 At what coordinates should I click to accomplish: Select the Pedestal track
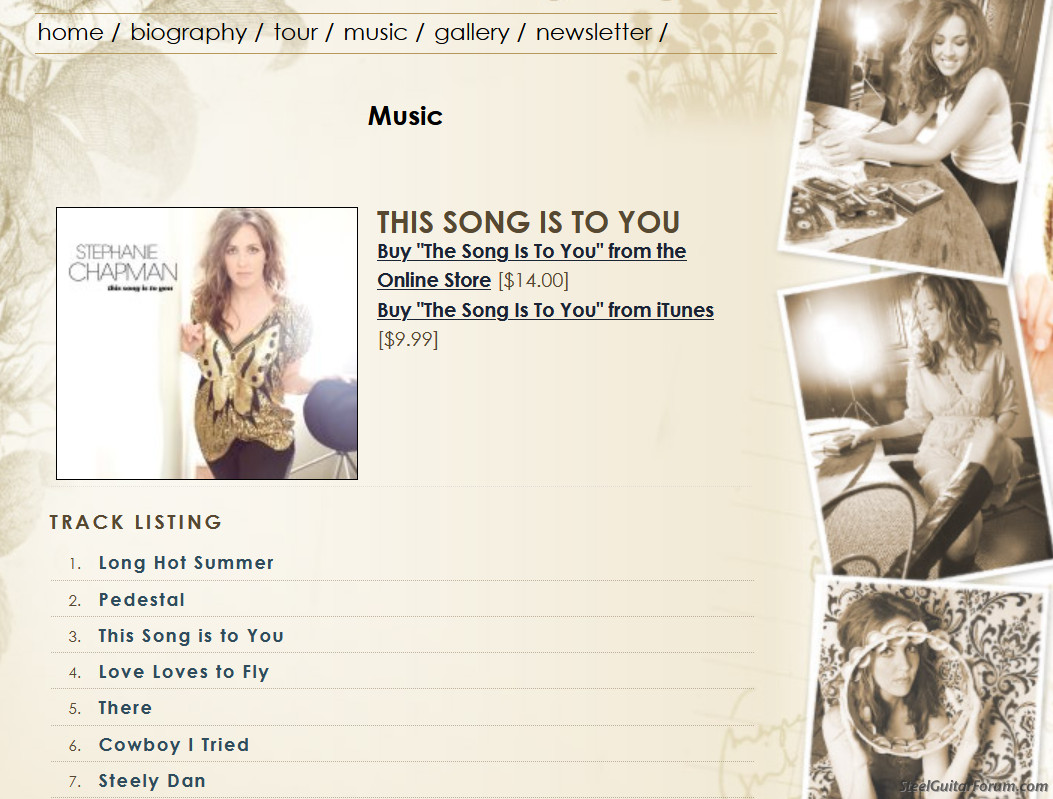(x=142, y=600)
